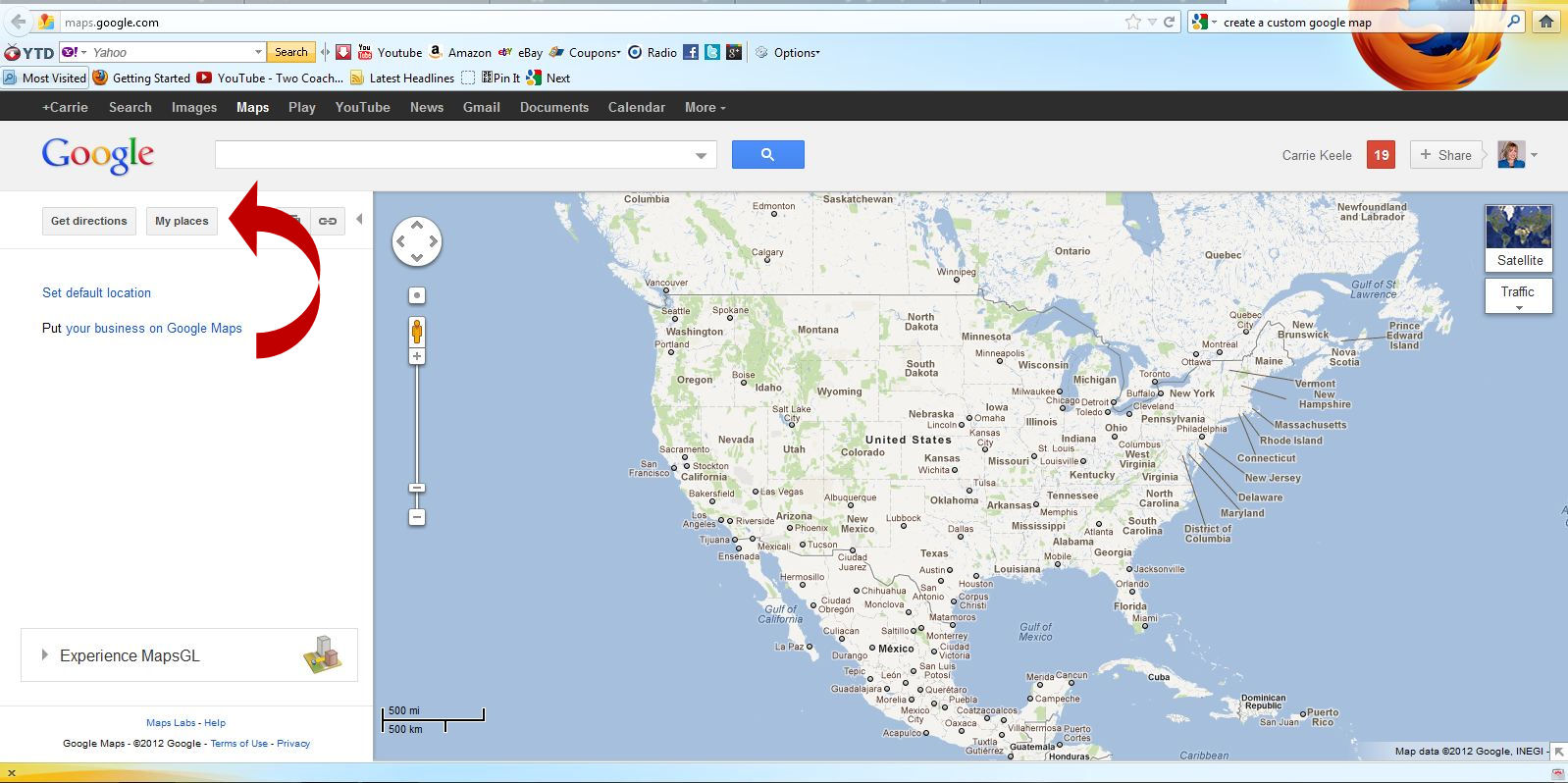Select the orange Street View pegman

[417, 332]
